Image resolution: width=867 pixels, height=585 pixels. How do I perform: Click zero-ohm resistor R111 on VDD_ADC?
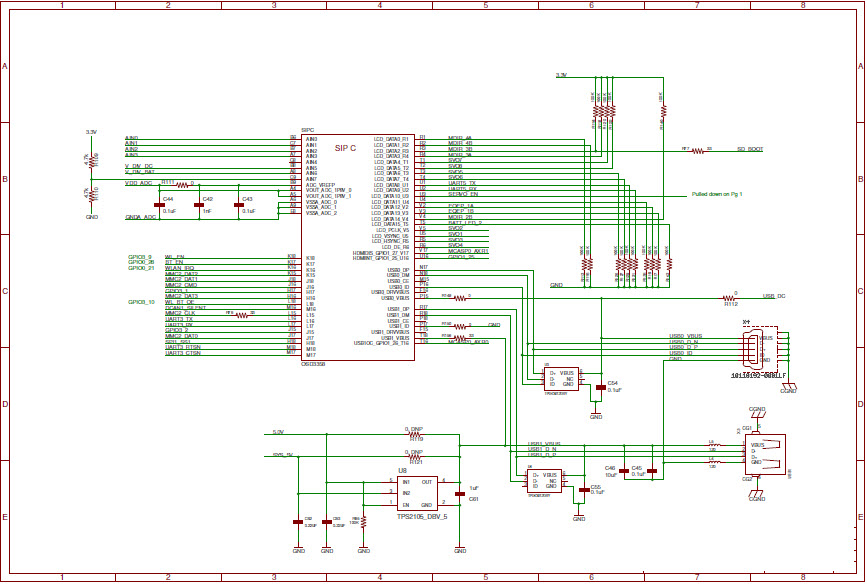180,185
